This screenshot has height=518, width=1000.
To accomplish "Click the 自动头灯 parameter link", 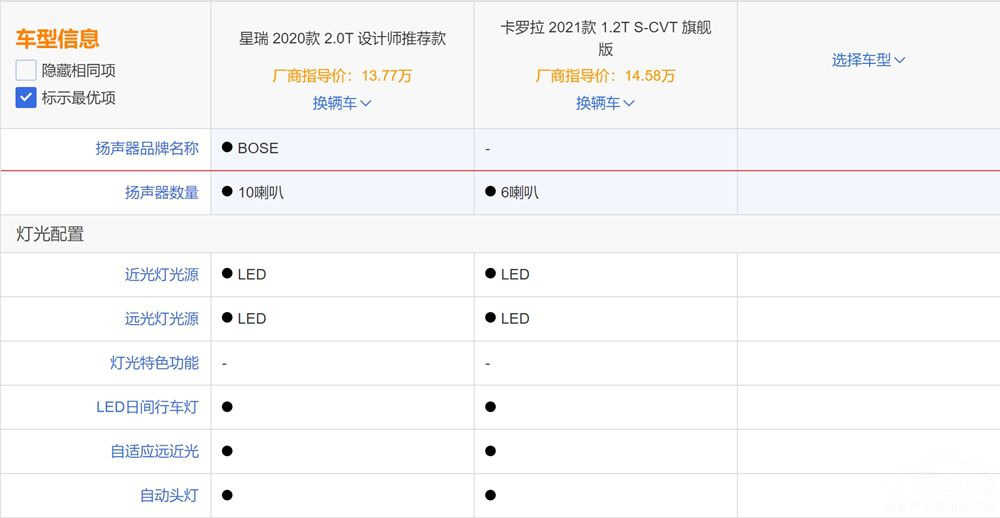I will pos(169,495).
